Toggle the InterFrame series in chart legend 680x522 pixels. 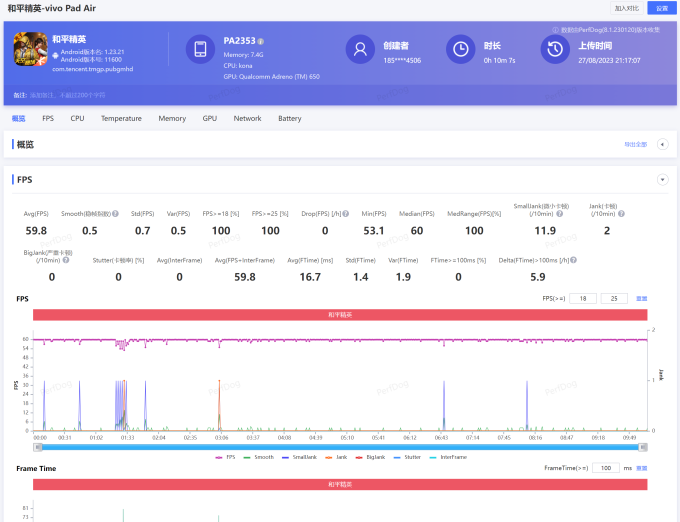coord(448,457)
